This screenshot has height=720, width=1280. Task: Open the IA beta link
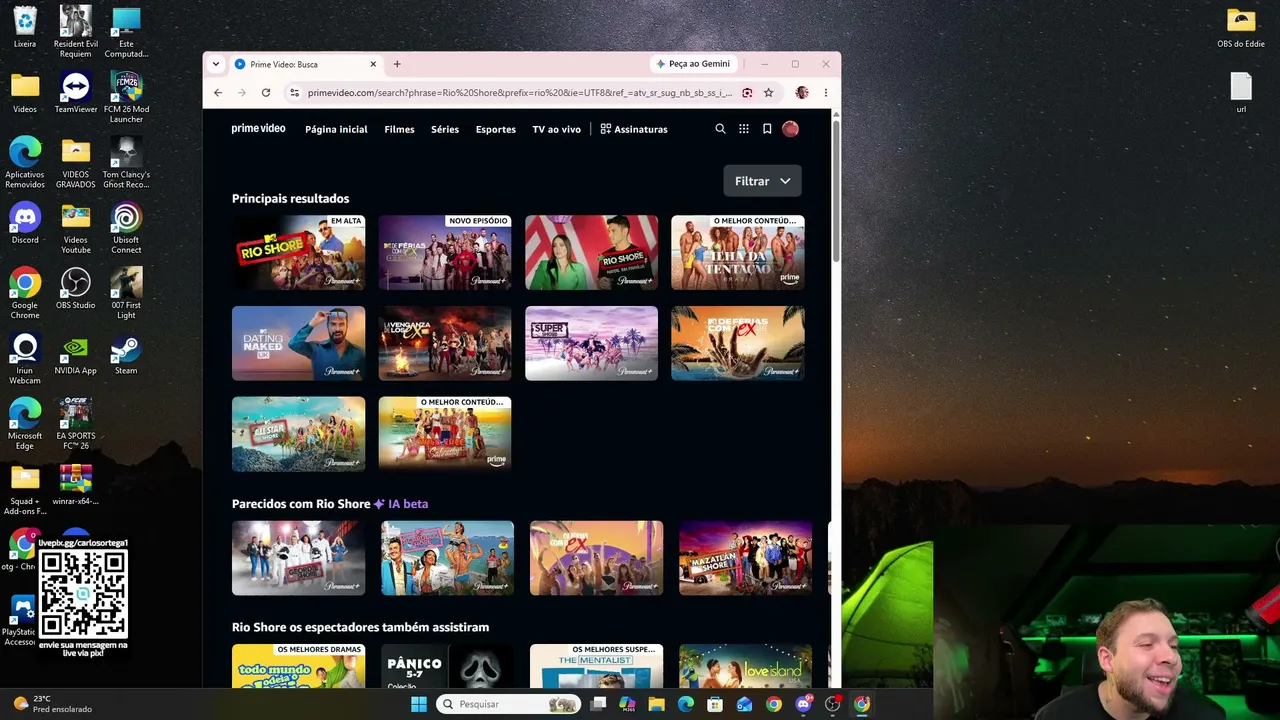click(401, 504)
